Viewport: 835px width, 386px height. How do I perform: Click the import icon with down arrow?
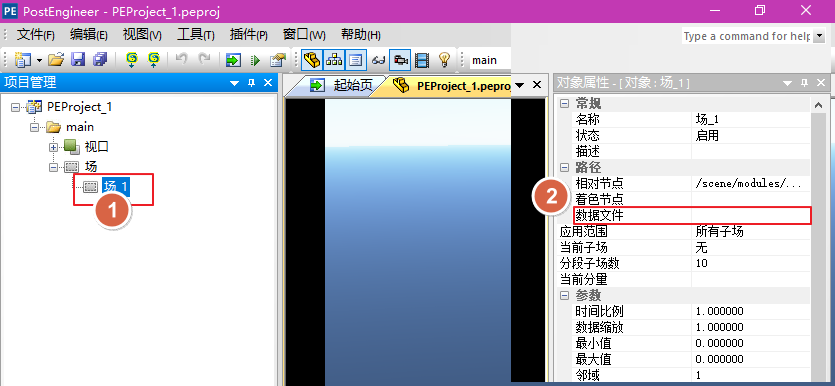[x=132, y=60]
